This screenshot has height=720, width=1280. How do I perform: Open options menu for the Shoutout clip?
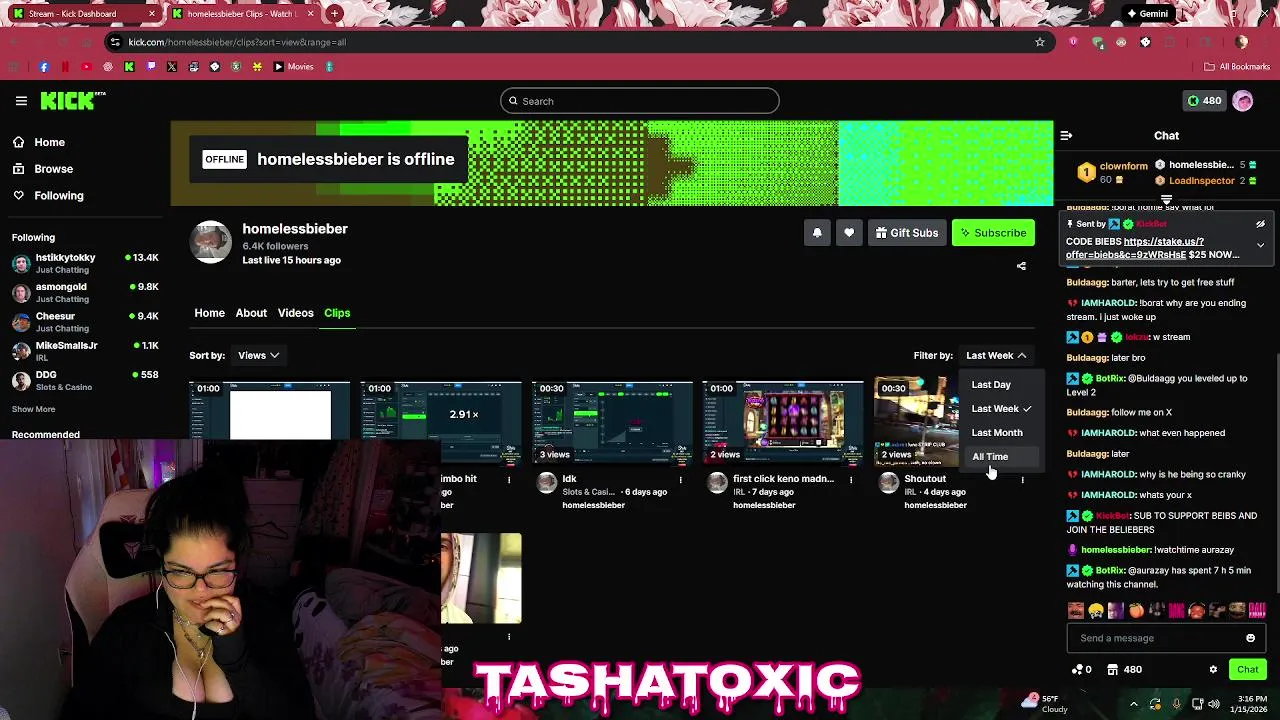1022,480
